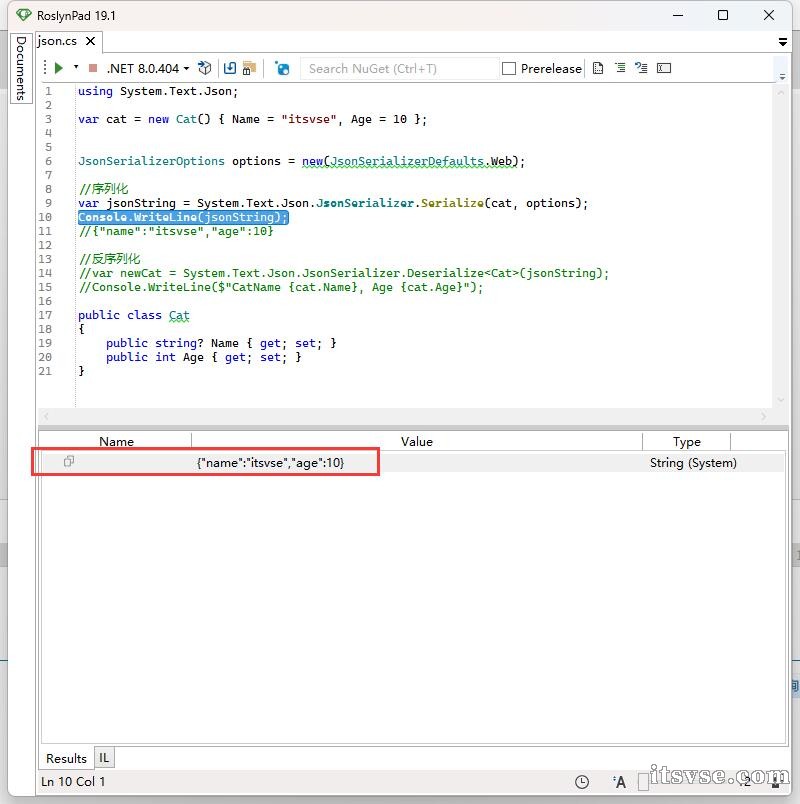Minimize the RoslynPad window
This screenshot has height=804, width=800.
tap(678, 15)
